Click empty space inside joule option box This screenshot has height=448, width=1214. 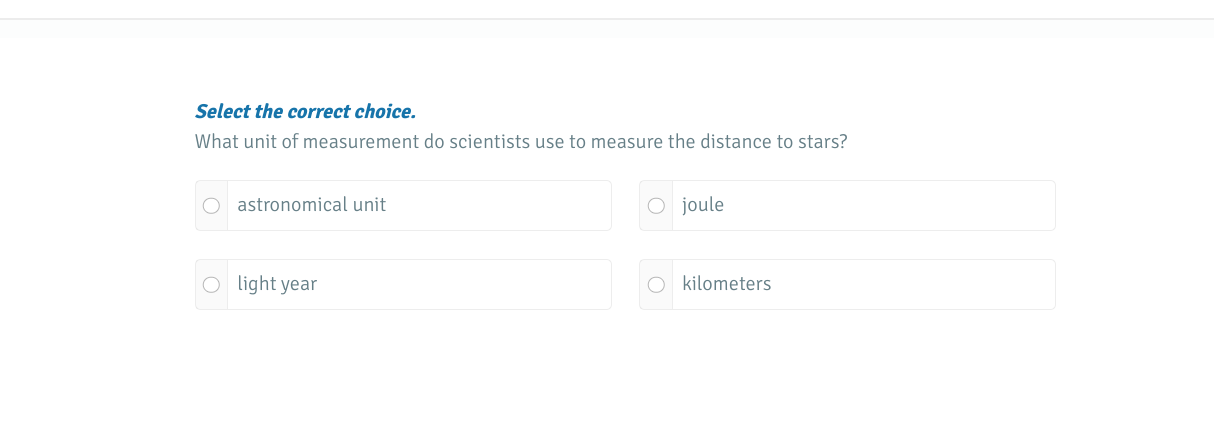coord(900,206)
